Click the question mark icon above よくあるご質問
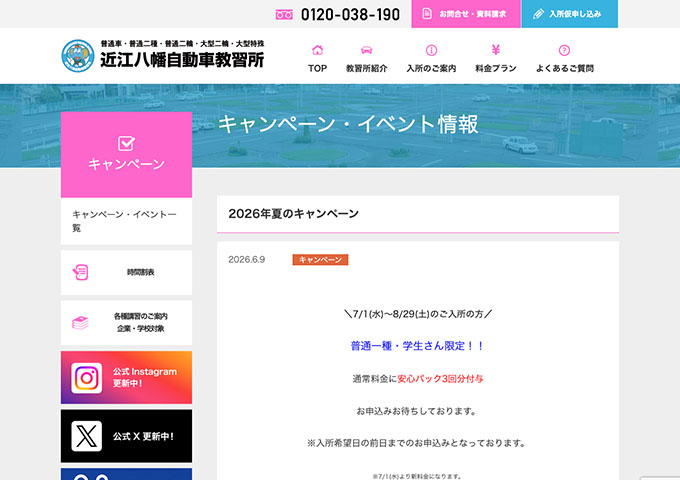This screenshot has height=480, width=680. tap(564, 50)
